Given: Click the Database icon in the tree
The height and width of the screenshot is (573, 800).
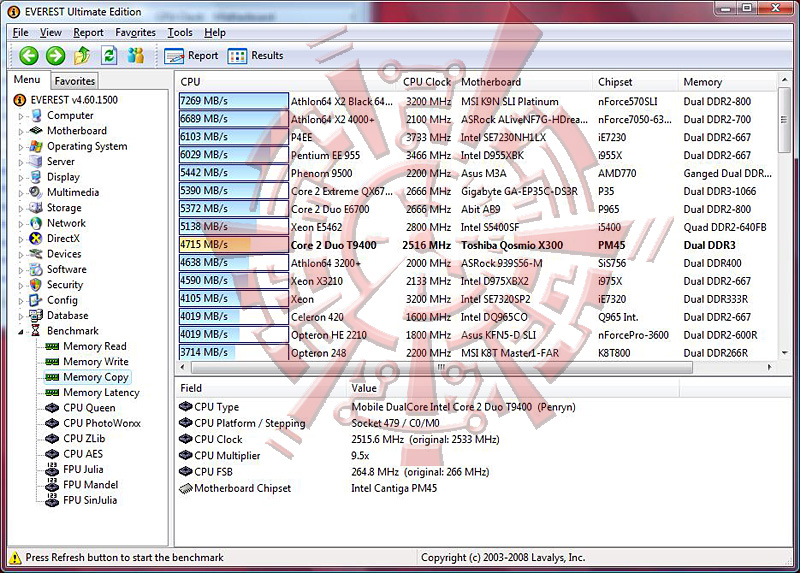Looking at the screenshot, I should 36,315.
